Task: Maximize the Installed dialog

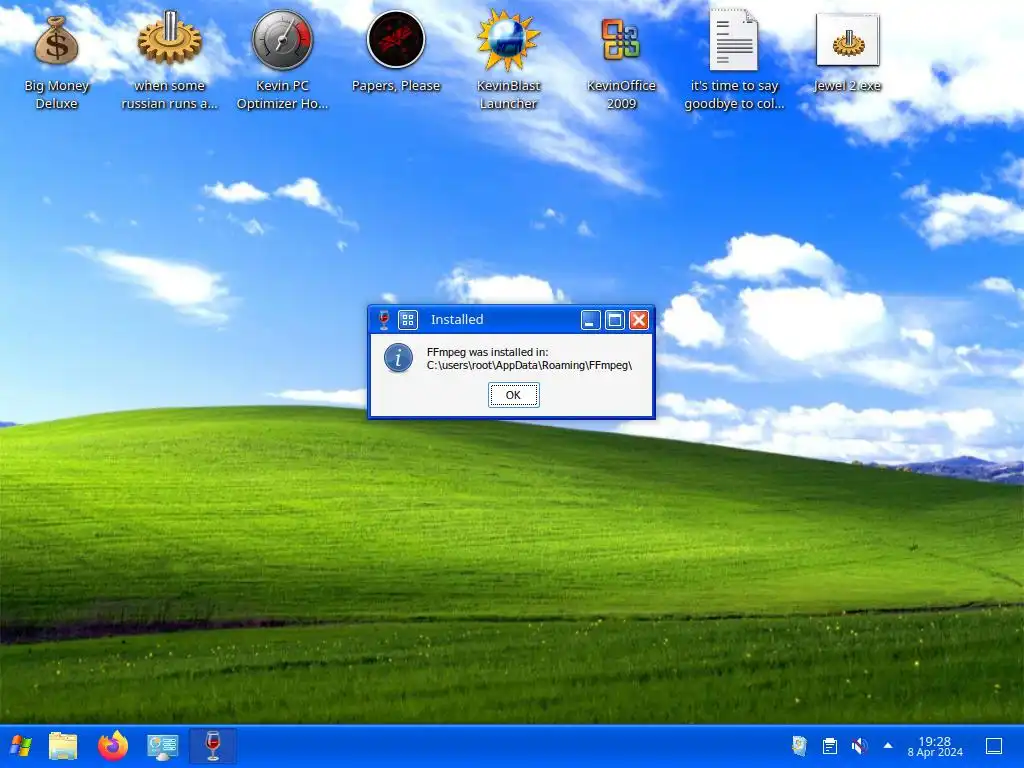Action: tap(615, 320)
